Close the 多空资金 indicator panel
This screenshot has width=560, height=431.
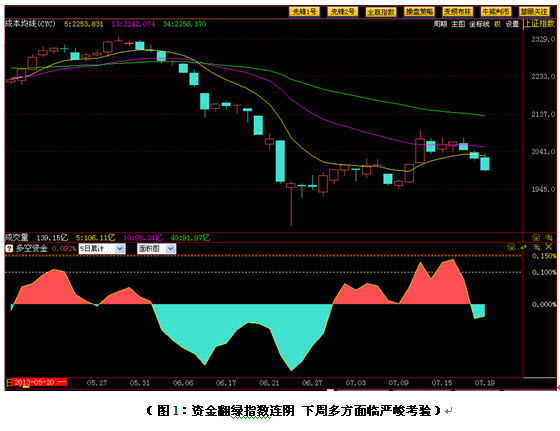pyautogui.click(x=549, y=247)
